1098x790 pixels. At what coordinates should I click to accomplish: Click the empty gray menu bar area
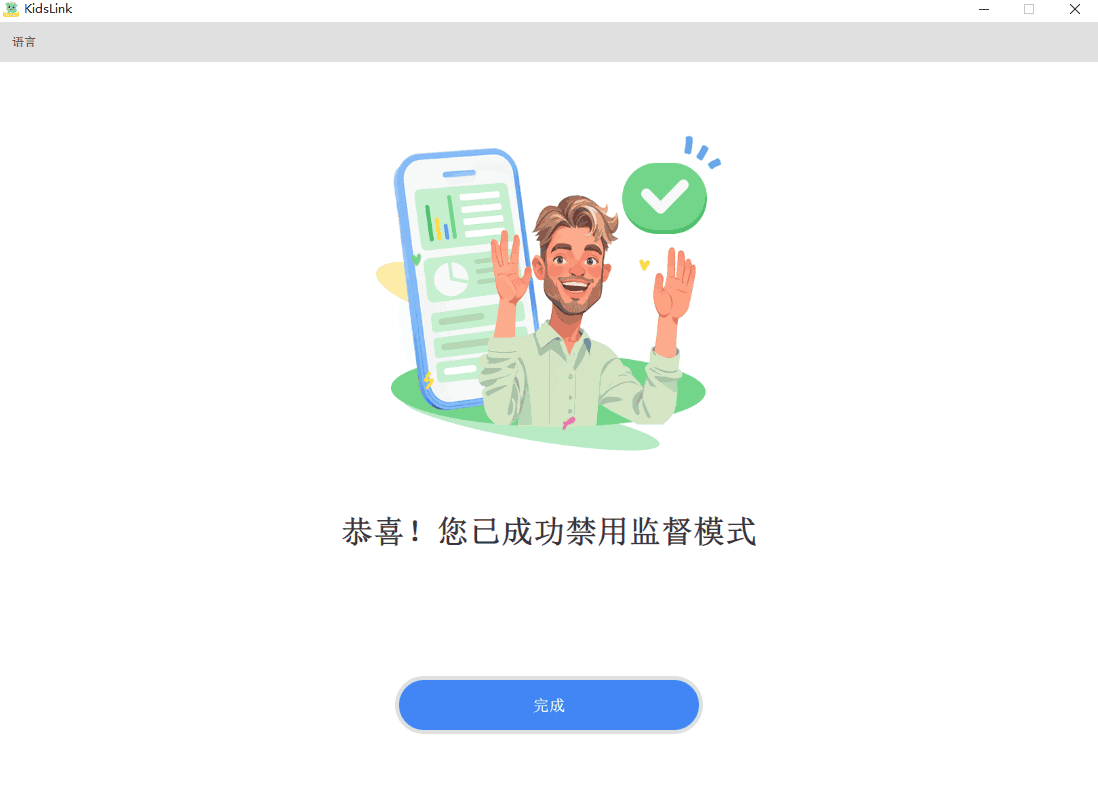560,42
